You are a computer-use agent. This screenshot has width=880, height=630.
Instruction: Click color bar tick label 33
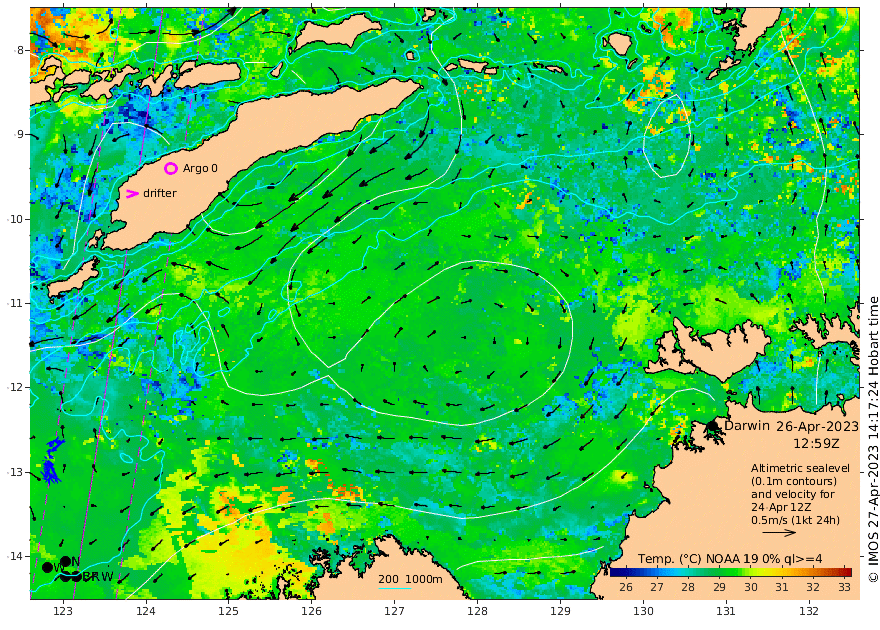click(x=844, y=587)
